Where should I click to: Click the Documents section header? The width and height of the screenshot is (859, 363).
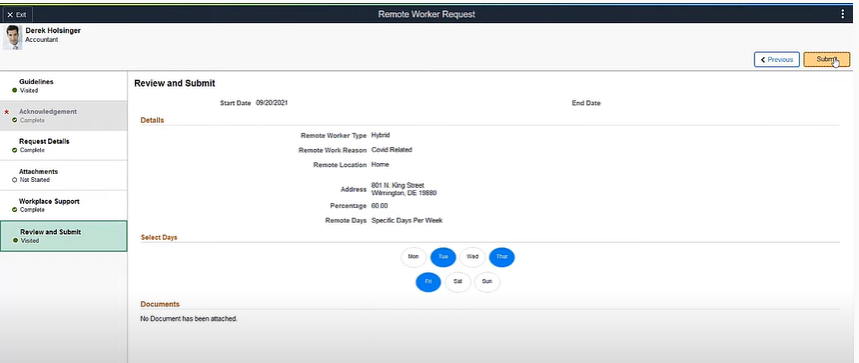coord(160,304)
